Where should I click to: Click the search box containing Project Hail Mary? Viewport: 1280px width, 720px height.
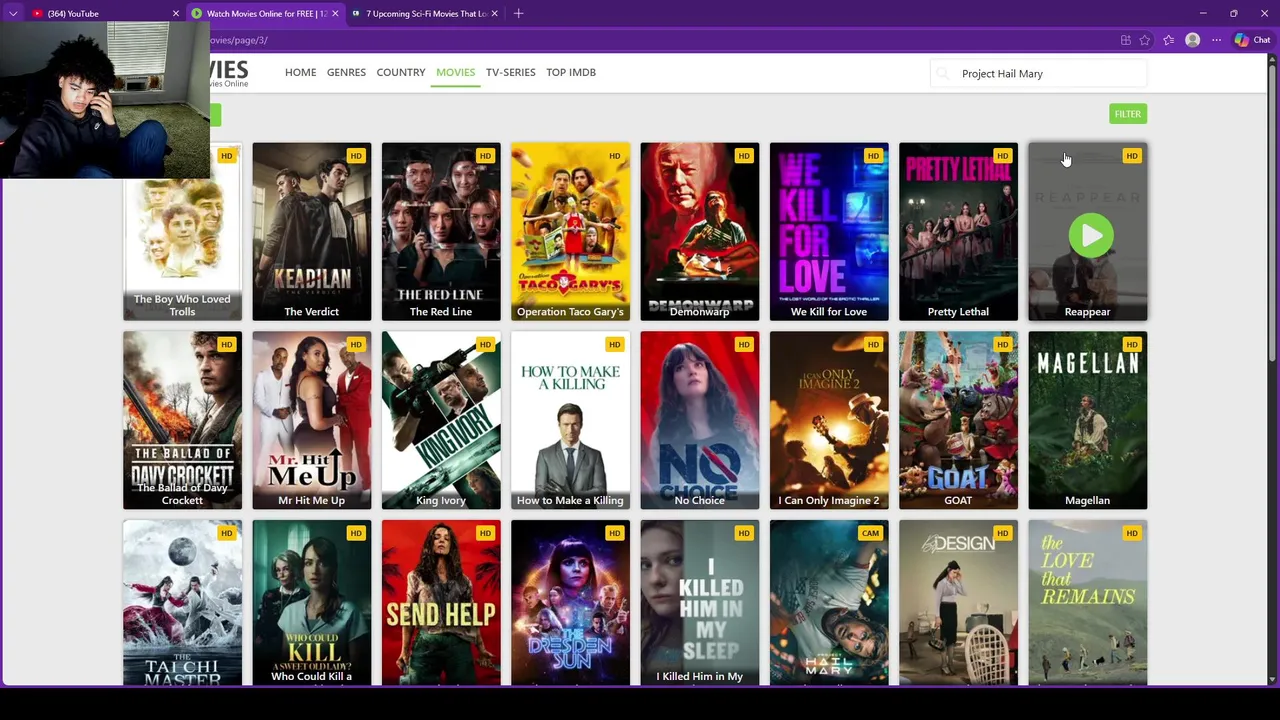click(x=1039, y=73)
